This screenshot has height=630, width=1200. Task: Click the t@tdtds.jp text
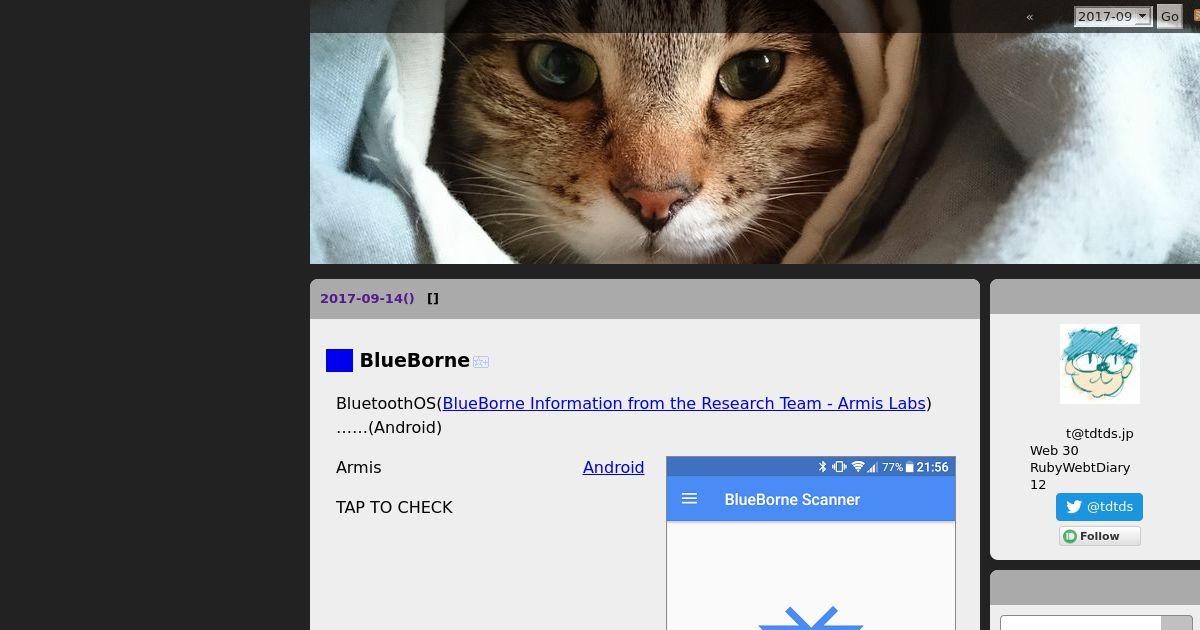click(1099, 433)
